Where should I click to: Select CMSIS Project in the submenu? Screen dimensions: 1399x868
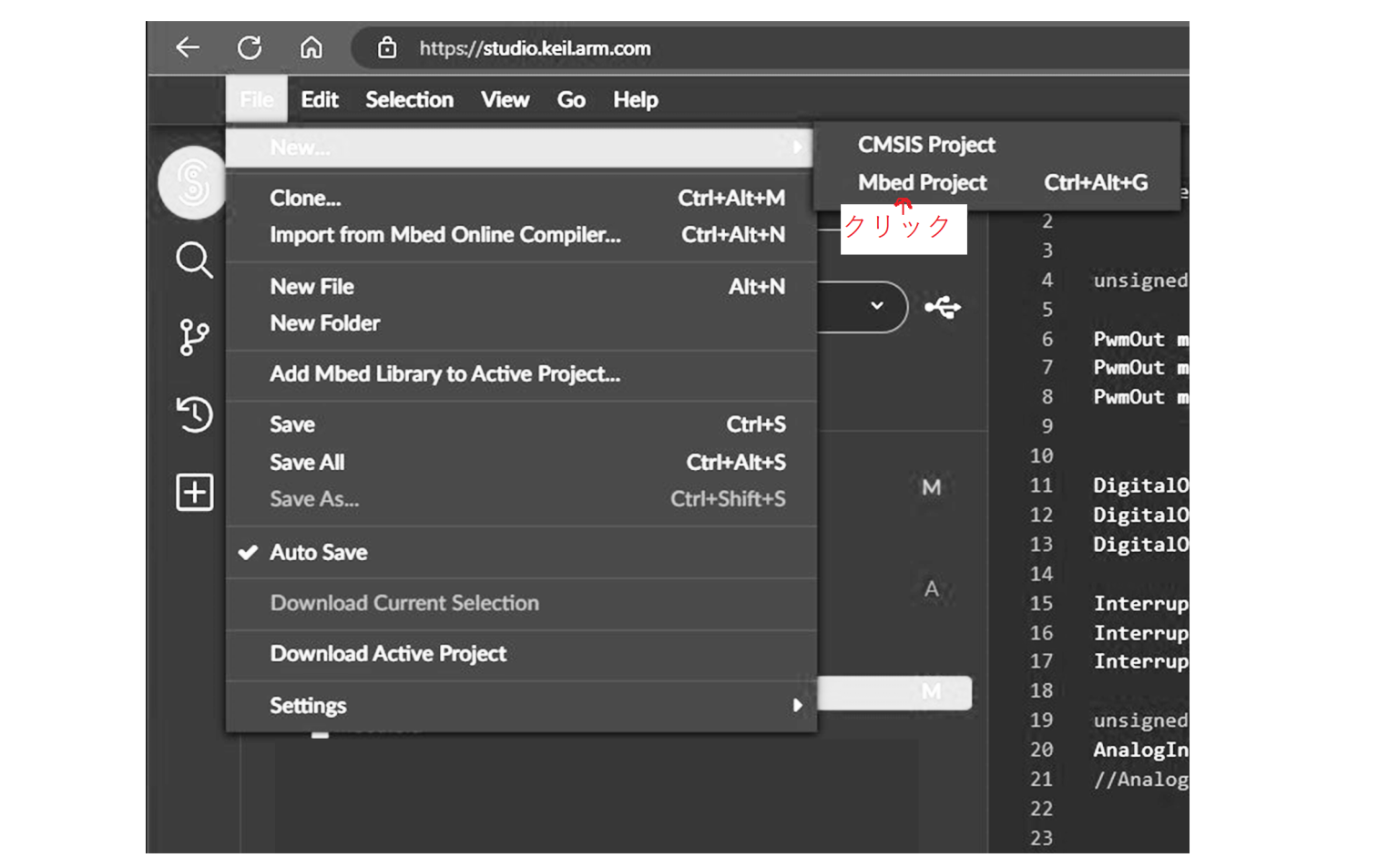click(926, 144)
